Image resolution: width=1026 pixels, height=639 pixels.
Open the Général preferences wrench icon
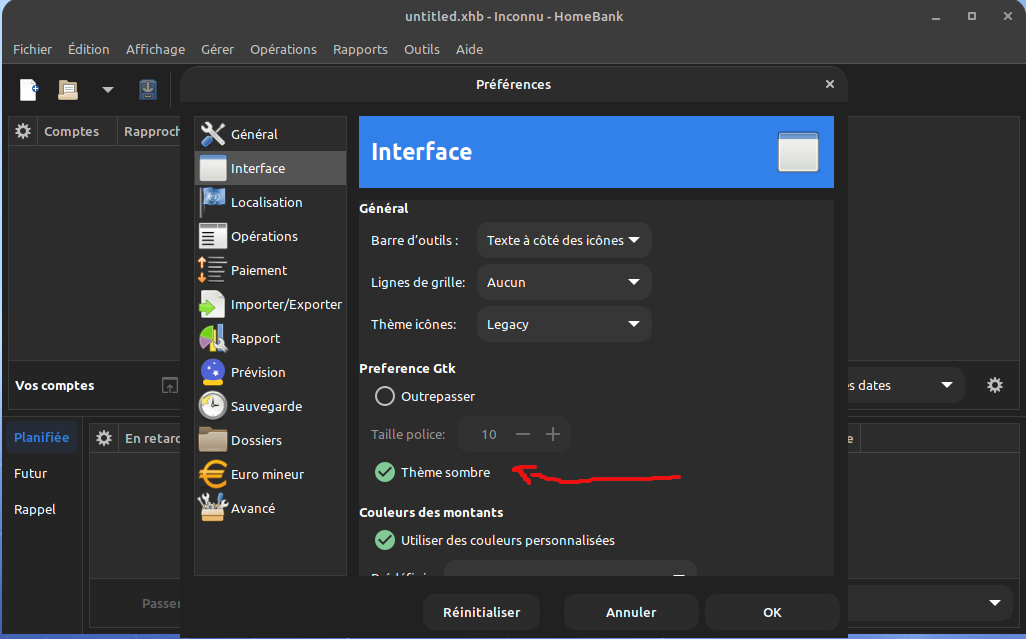[213, 134]
